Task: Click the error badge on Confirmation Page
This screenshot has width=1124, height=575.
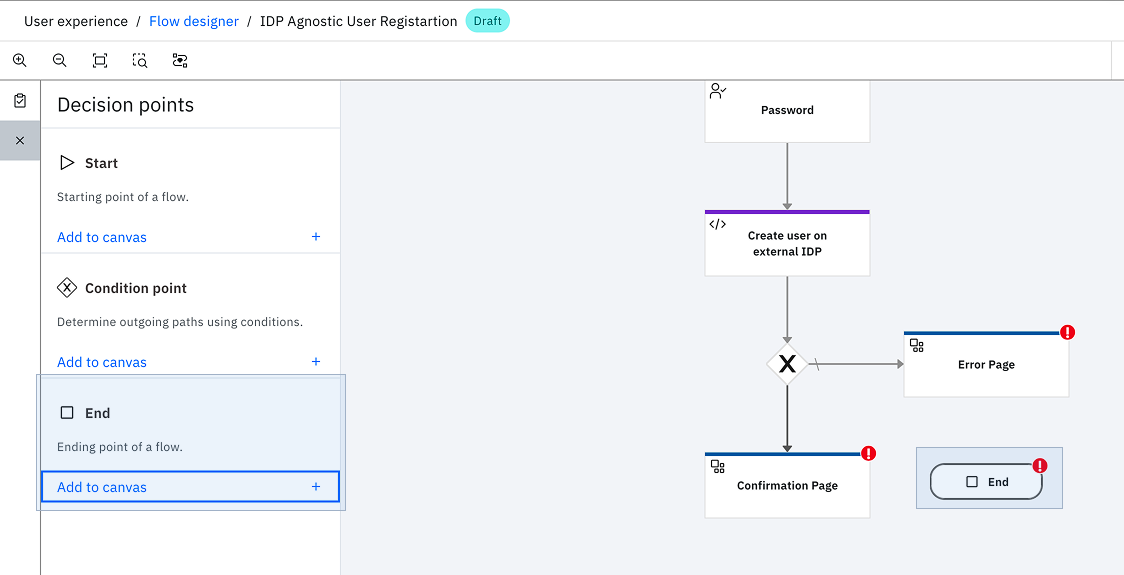Action: point(869,453)
